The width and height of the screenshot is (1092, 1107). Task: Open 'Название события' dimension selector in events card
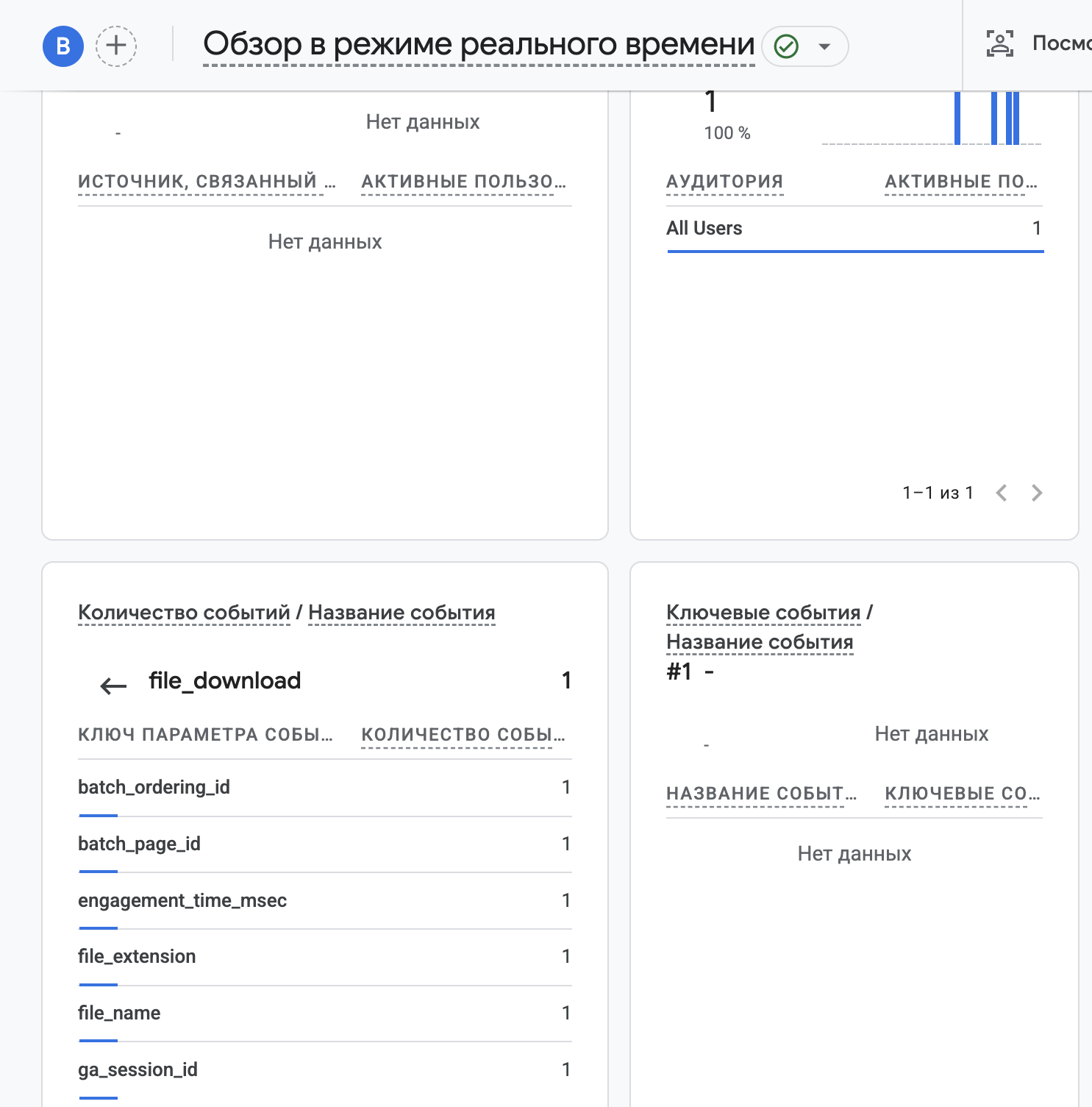402,613
